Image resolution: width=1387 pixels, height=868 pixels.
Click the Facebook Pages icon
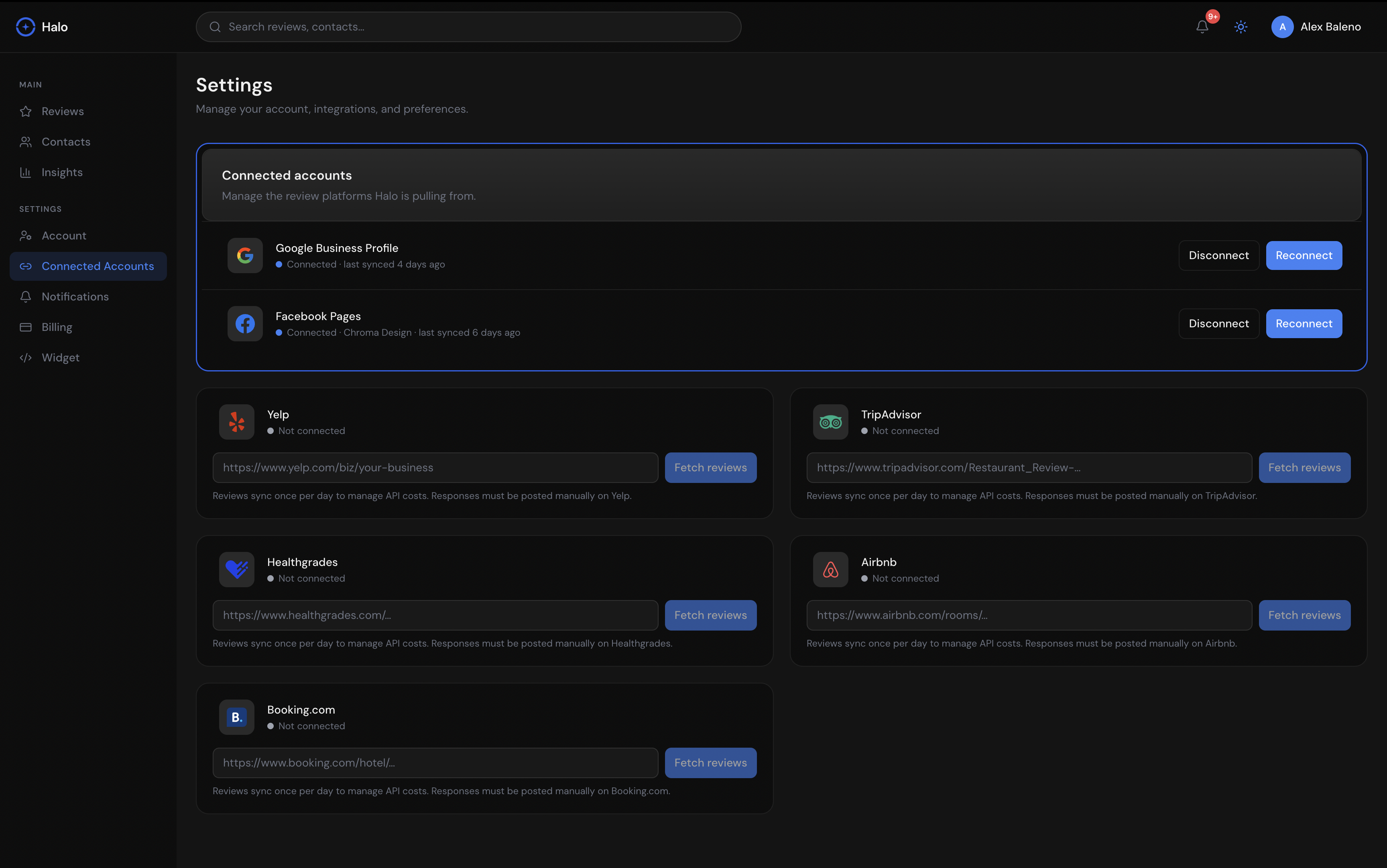[x=245, y=323]
